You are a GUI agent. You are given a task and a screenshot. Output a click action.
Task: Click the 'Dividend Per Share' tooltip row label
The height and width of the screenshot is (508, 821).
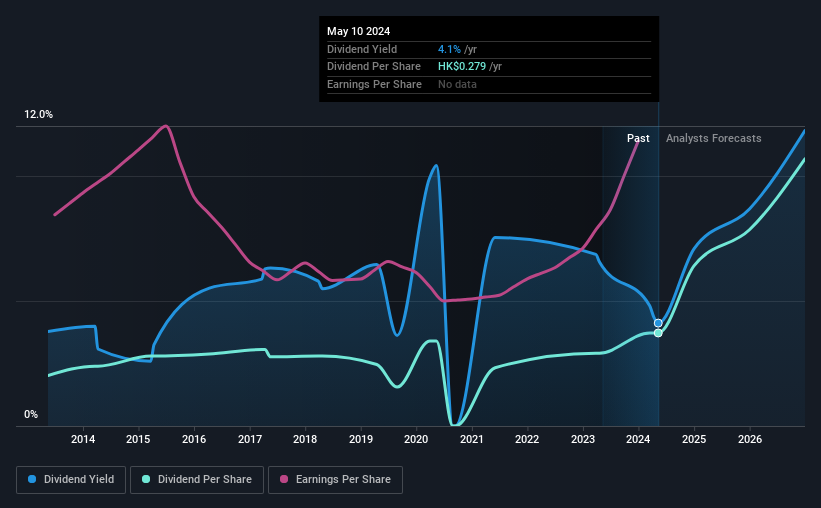click(x=374, y=67)
